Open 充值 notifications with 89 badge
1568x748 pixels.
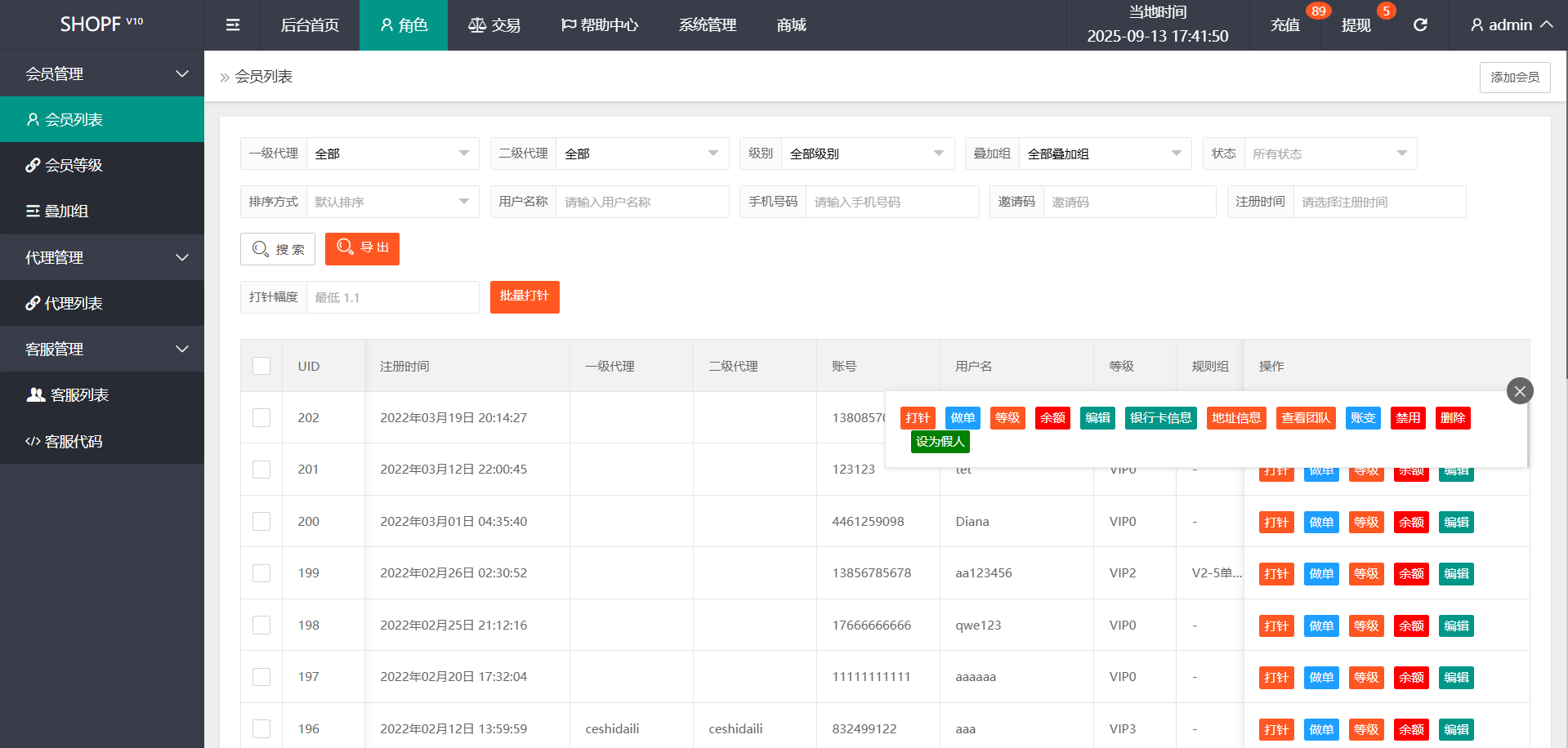point(1285,25)
